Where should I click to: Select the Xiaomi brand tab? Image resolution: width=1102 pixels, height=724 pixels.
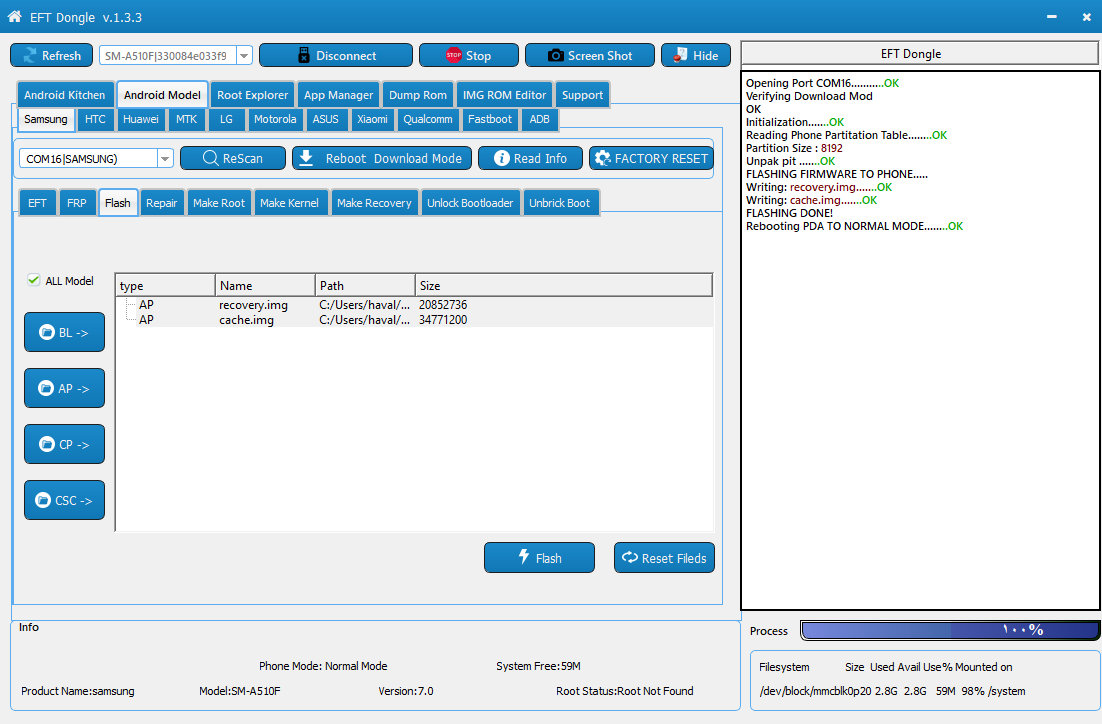point(372,119)
